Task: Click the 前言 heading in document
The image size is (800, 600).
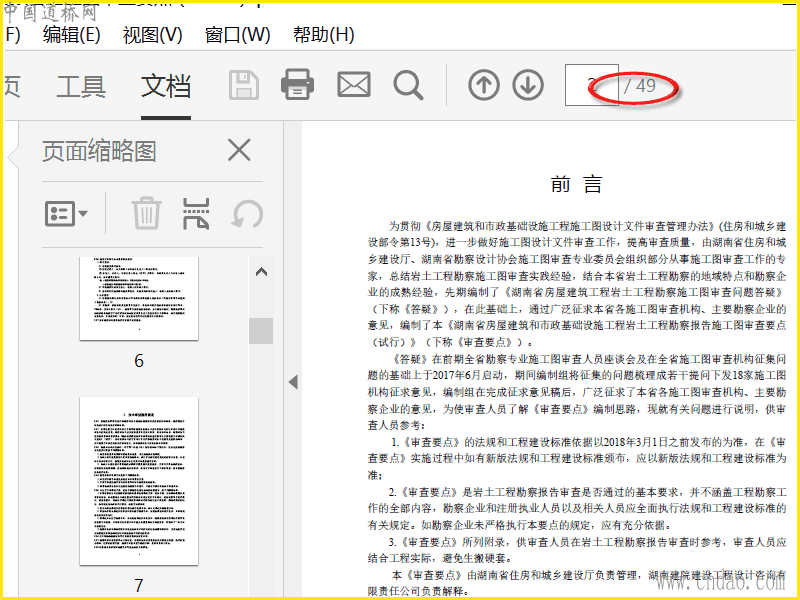Action: (x=577, y=184)
